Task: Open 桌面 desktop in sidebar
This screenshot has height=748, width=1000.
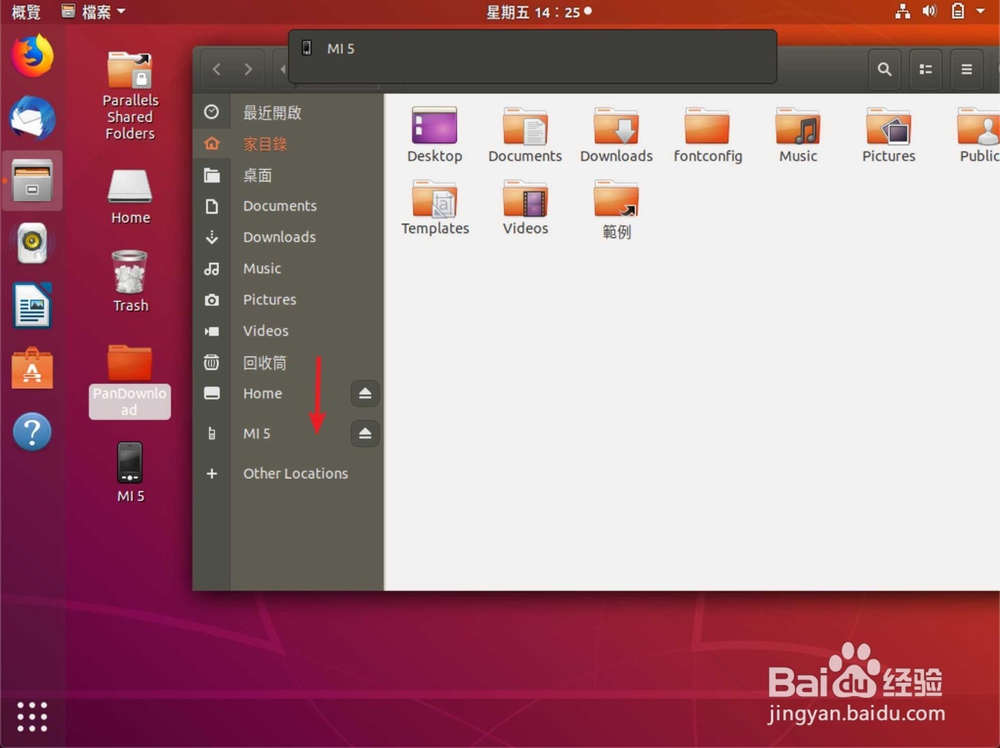Action: (x=288, y=175)
